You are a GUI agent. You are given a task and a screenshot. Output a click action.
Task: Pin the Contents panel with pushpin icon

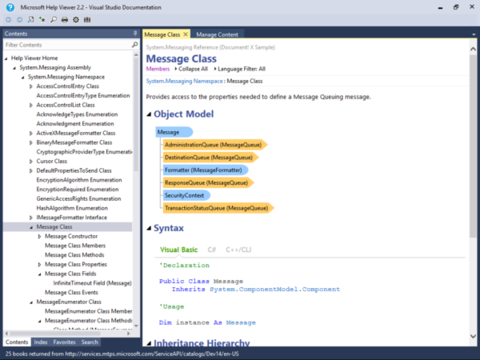coord(135,33)
